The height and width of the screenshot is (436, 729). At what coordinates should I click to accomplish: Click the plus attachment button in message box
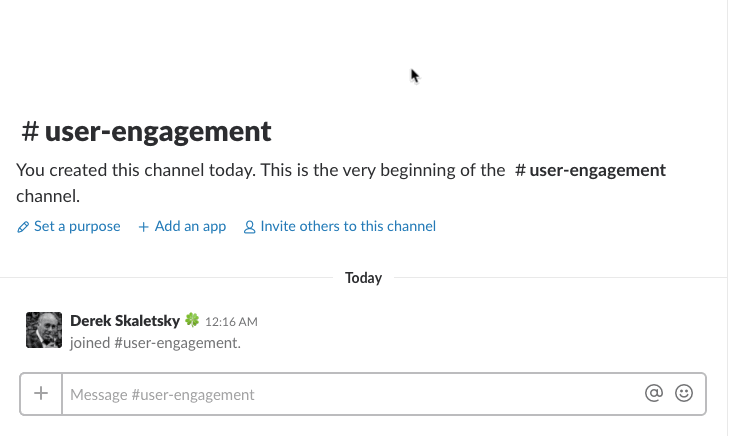point(41,394)
